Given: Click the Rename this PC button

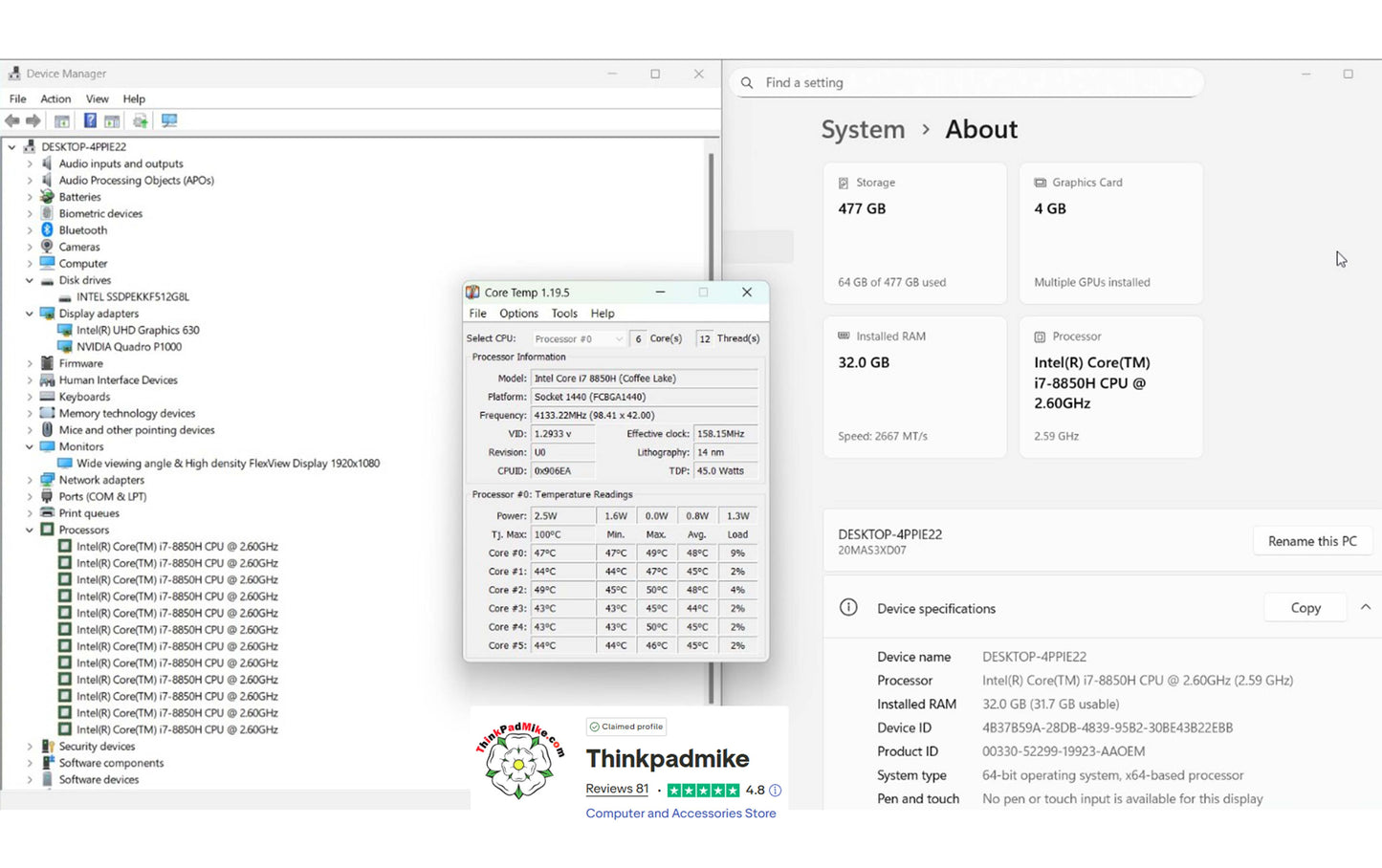Looking at the screenshot, I should (x=1312, y=541).
